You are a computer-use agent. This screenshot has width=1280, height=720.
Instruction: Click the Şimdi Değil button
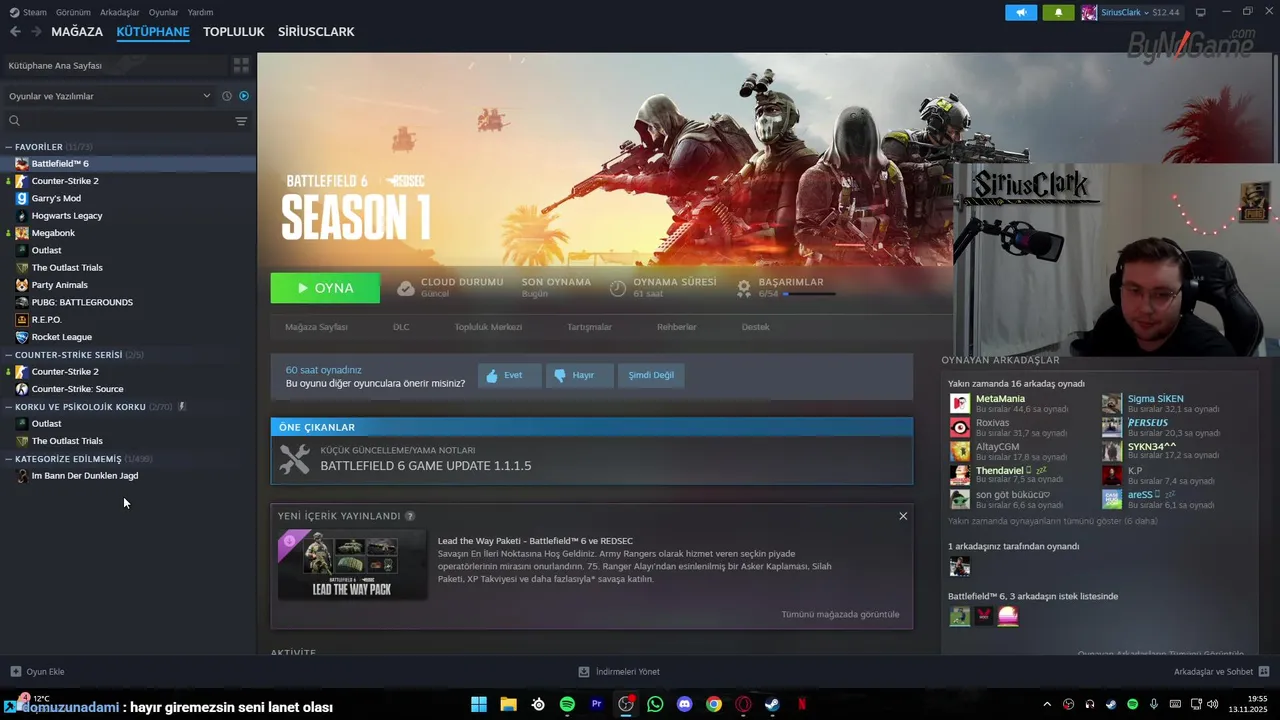[x=651, y=375]
